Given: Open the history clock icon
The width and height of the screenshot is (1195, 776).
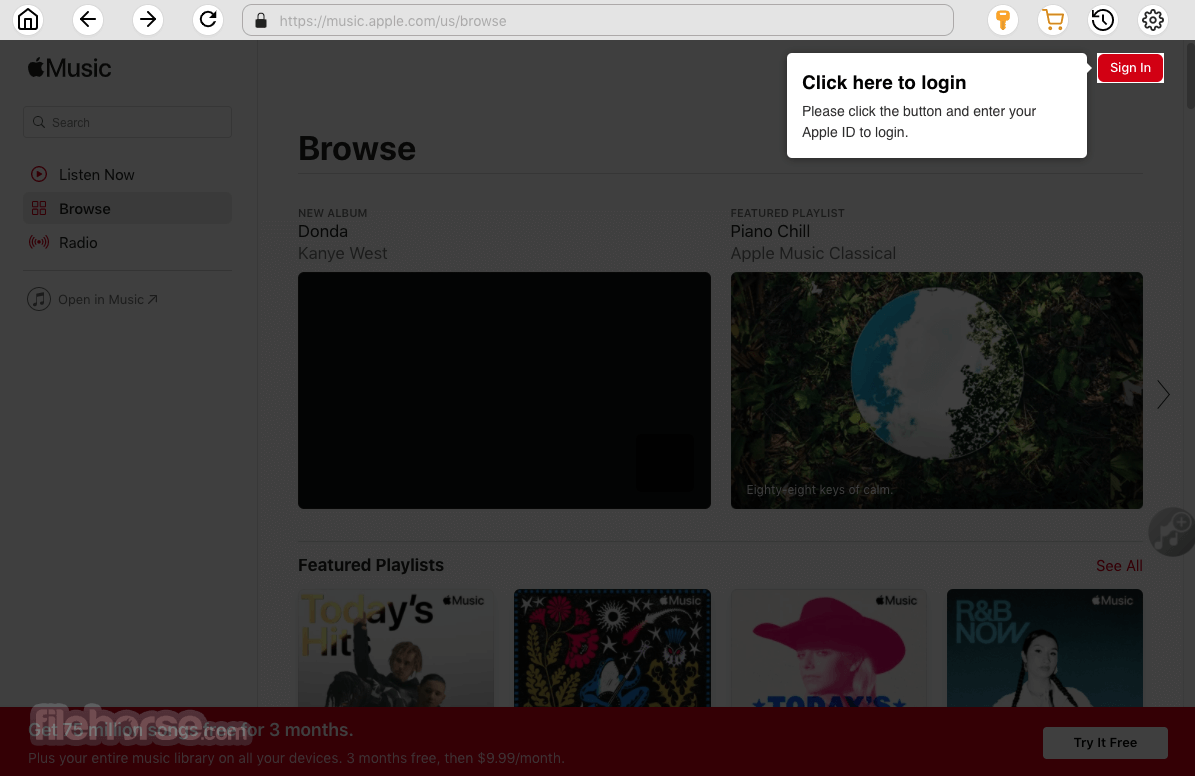Looking at the screenshot, I should click(x=1103, y=20).
